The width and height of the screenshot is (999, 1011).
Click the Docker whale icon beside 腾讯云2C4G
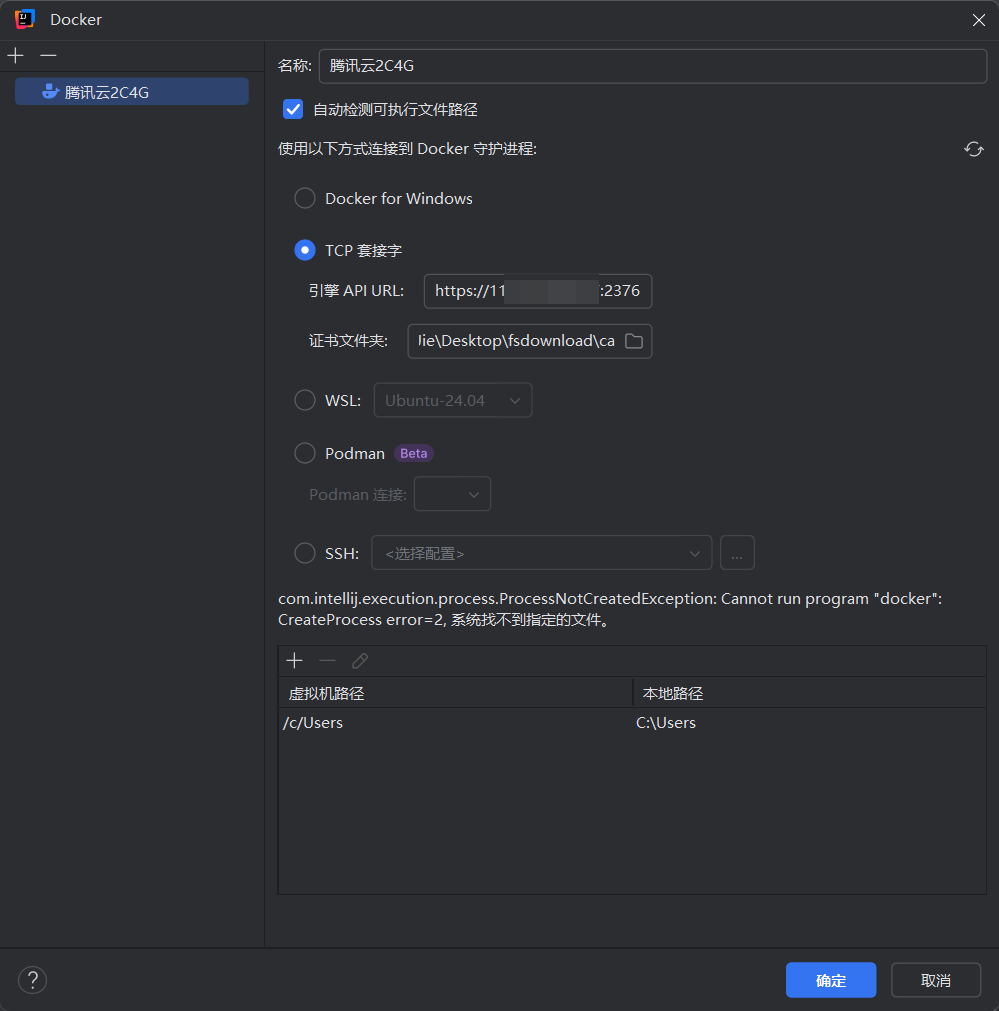[50, 92]
